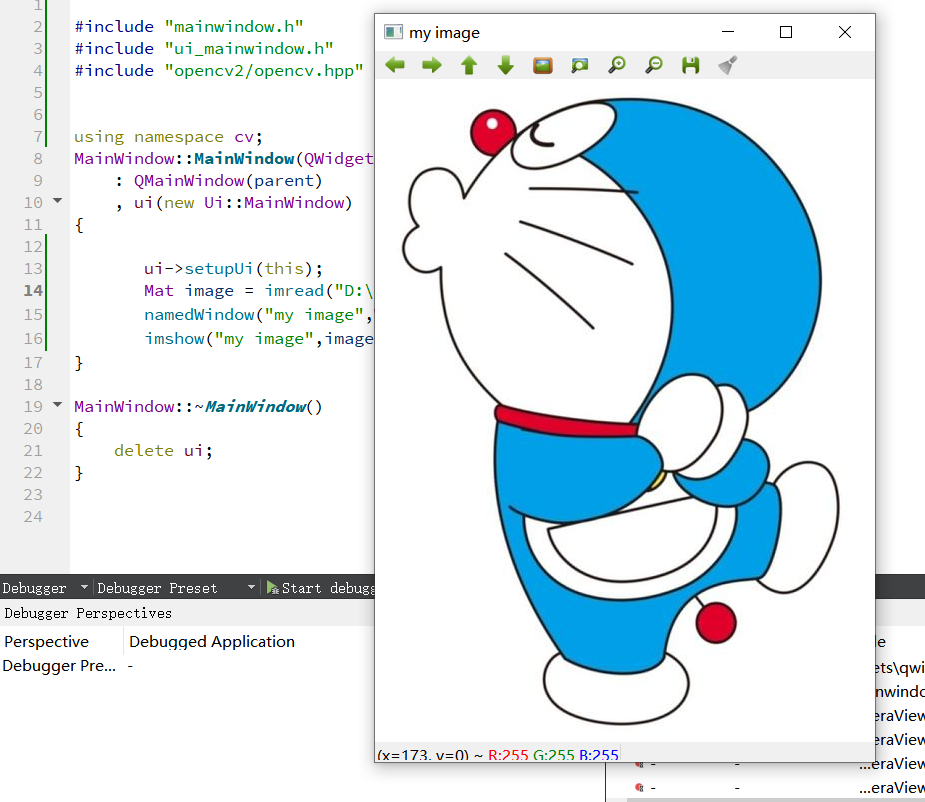Zoom in using the magnifier plus icon
Screen dimensions: 925x802
(x=617, y=65)
